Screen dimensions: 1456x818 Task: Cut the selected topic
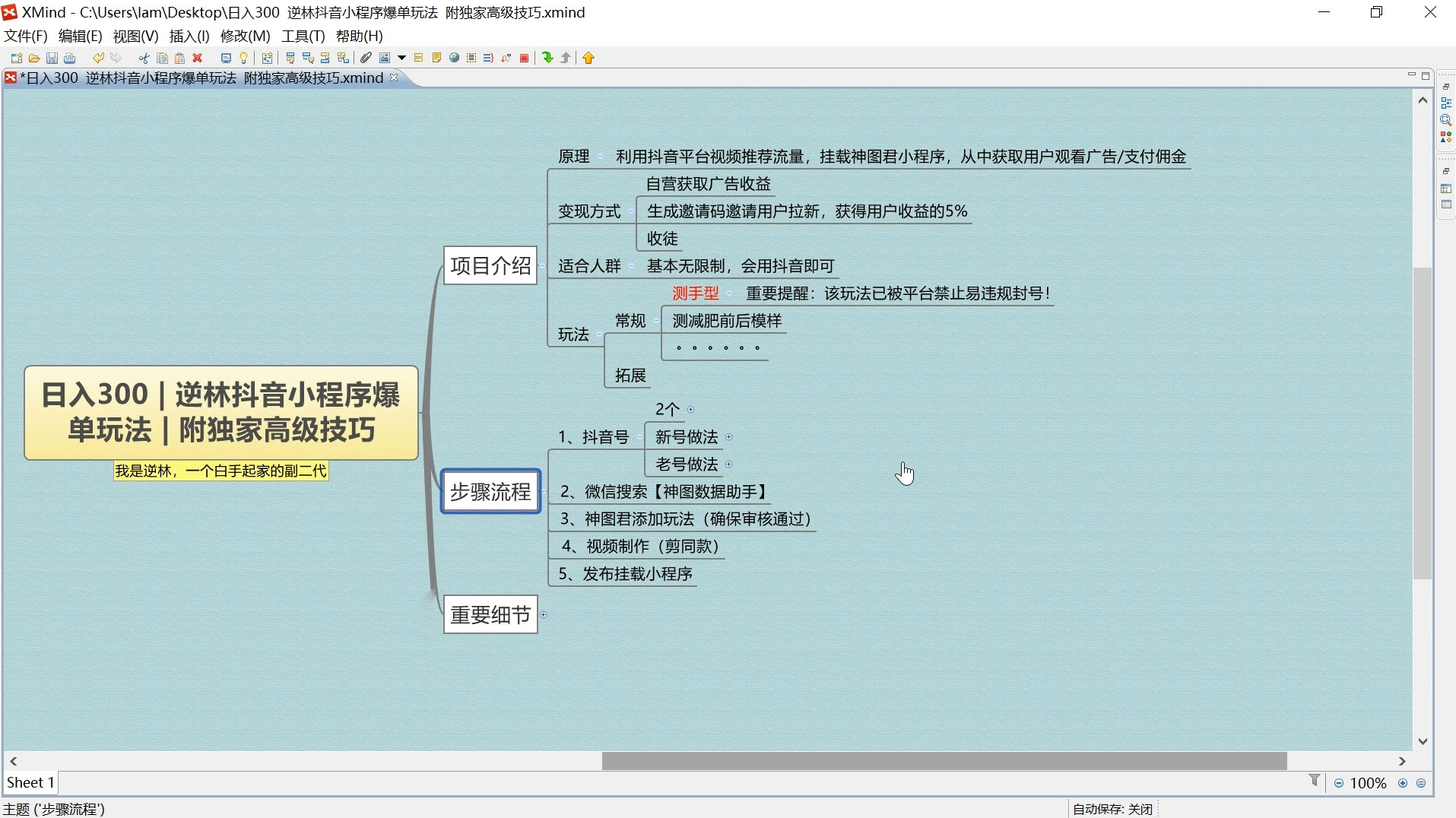143,58
